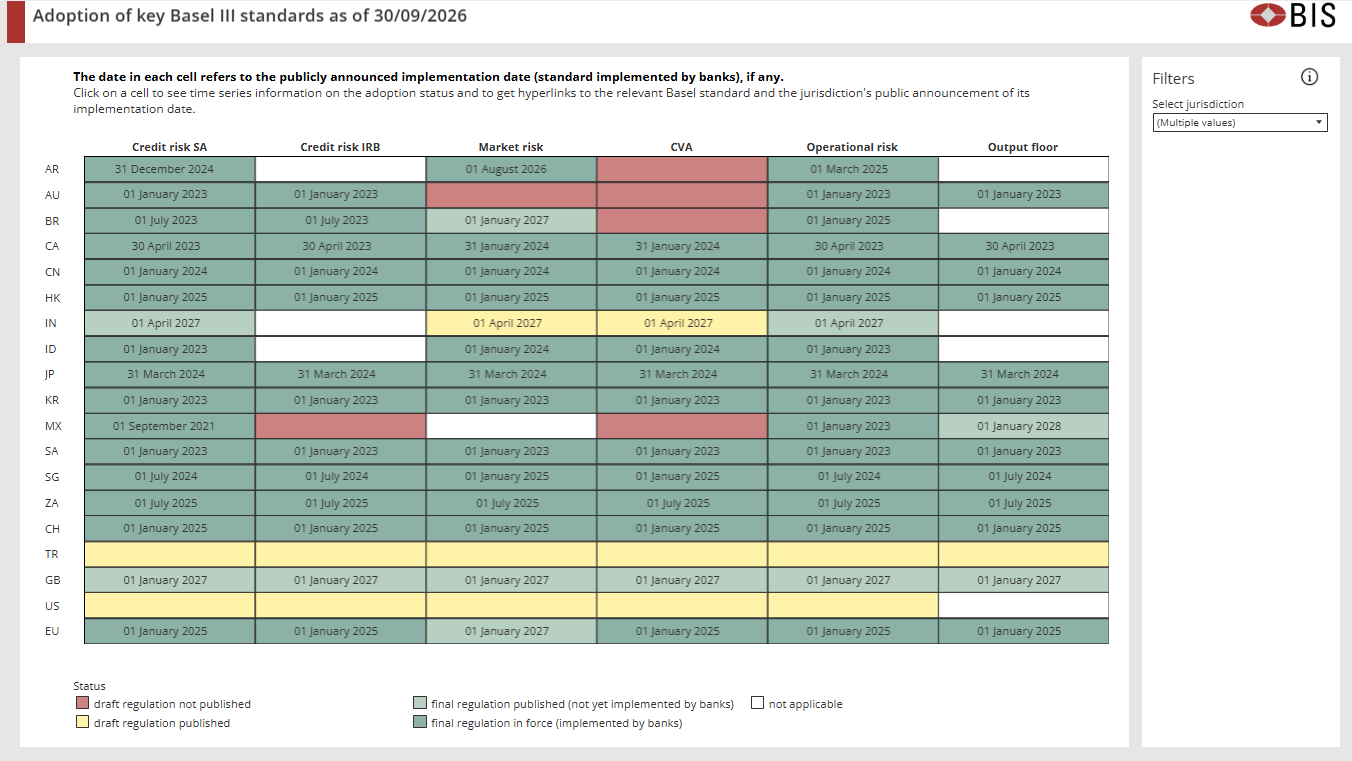Click IN Credit risk SA cell 01 April 2027

click(170, 323)
